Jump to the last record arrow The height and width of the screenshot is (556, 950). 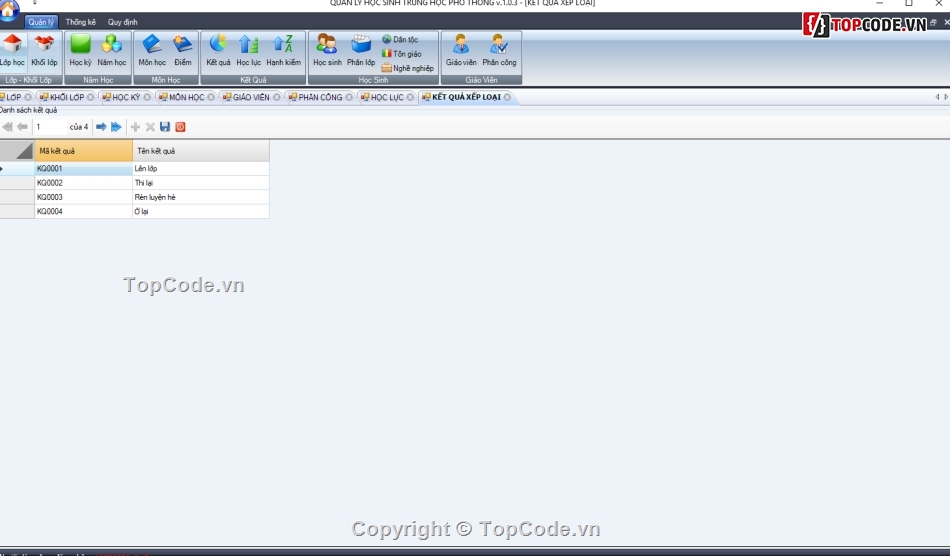116,127
